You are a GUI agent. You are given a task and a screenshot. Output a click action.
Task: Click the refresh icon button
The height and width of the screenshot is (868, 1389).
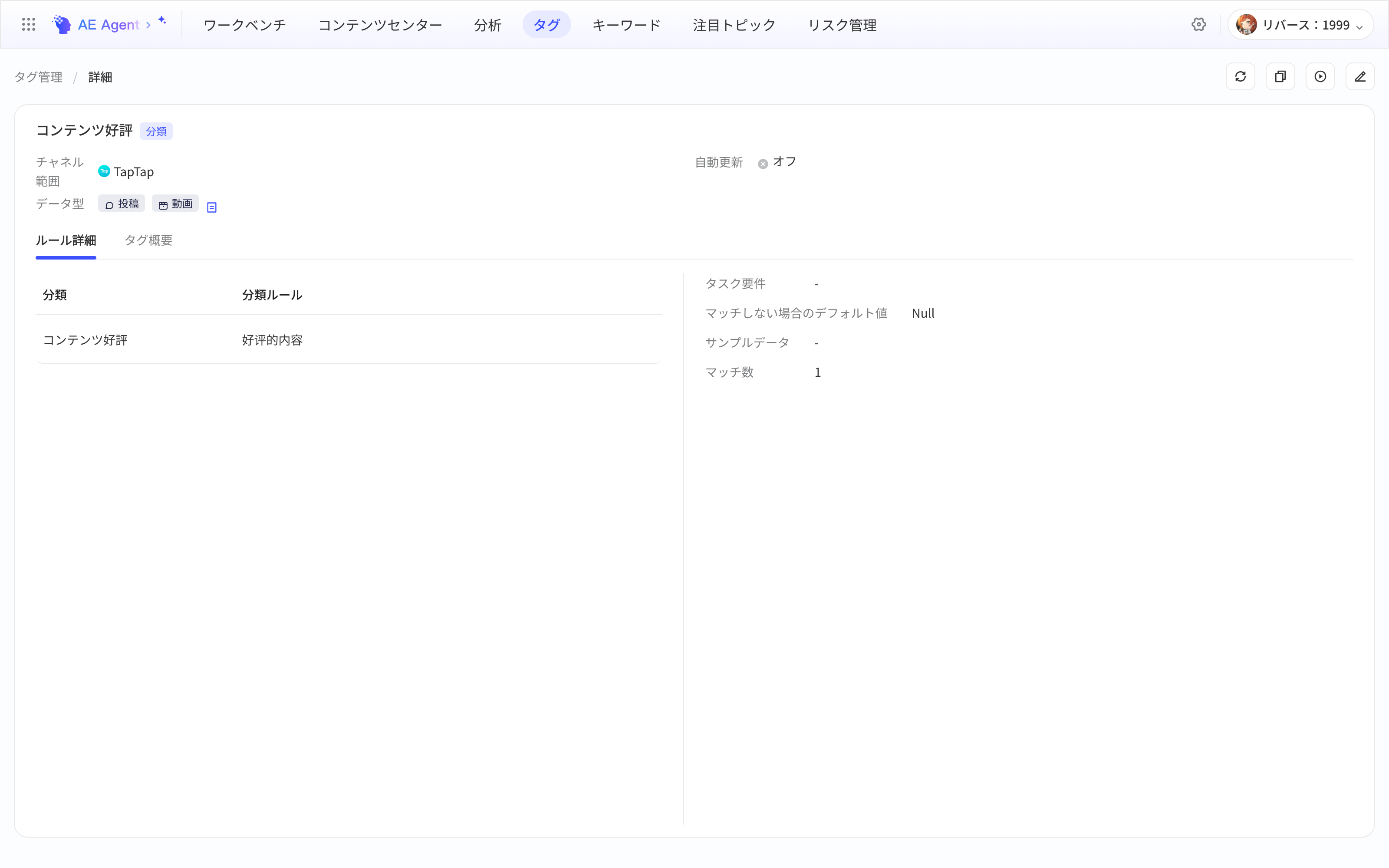(x=1241, y=76)
